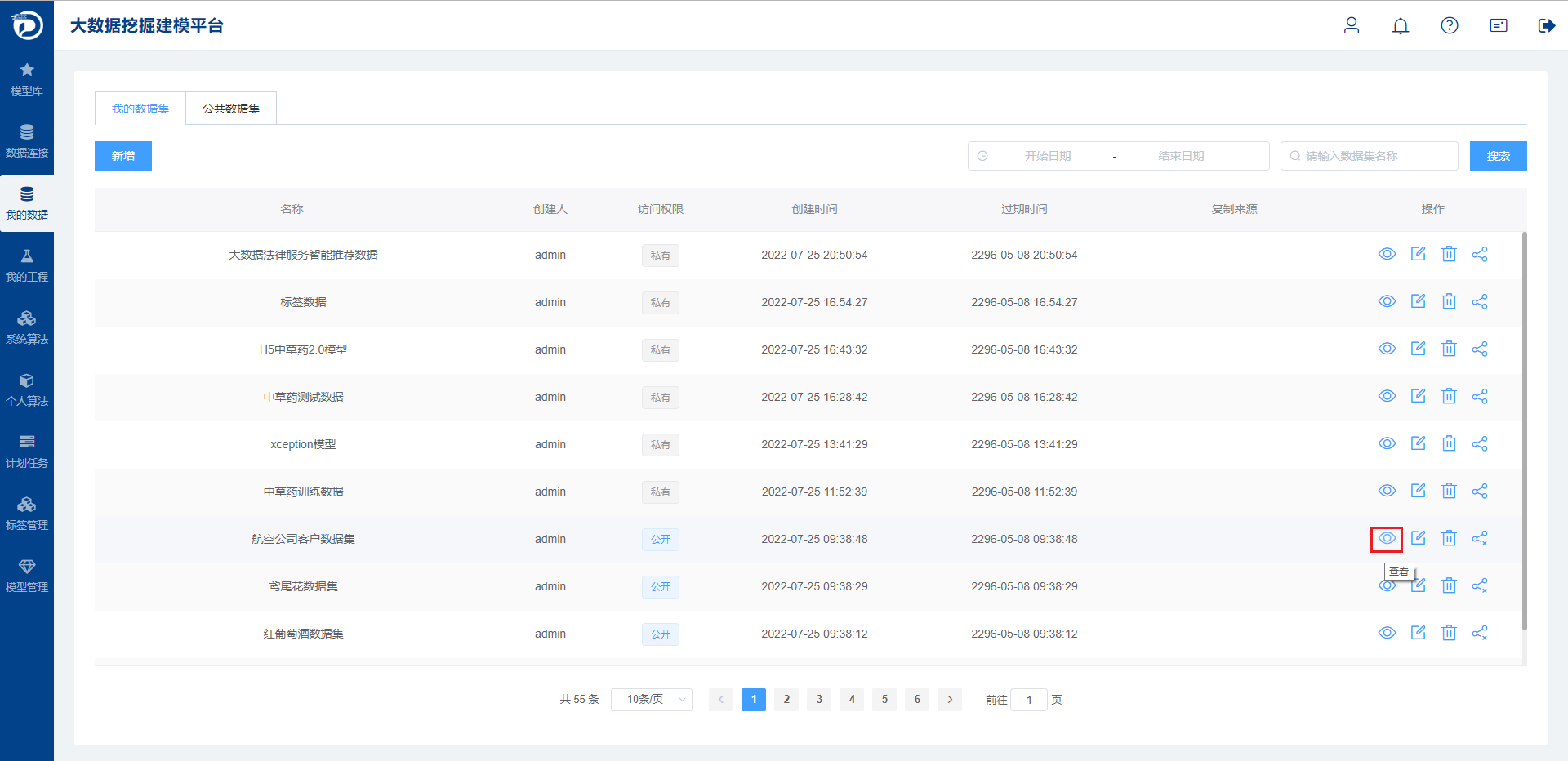View H5中草药2.0模型 eye icon
The height and width of the screenshot is (761, 1568).
click(1388, 349)
